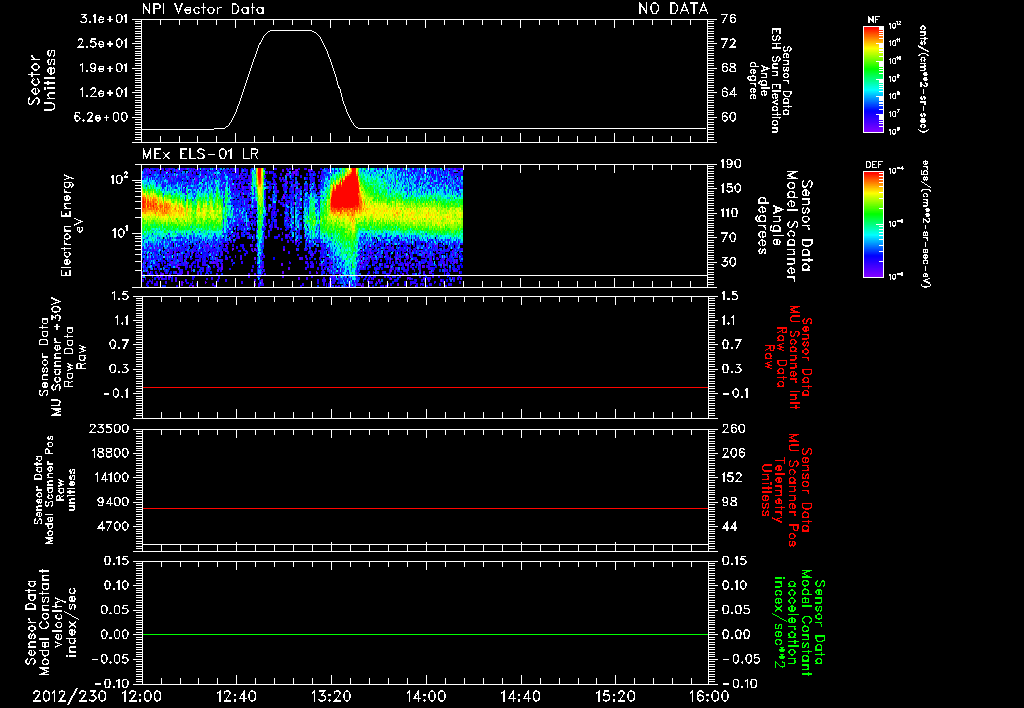Select the 'Electron Energy eV' axis title
The height and width of the screenshot is (708, 1024).
coord(71,225)
